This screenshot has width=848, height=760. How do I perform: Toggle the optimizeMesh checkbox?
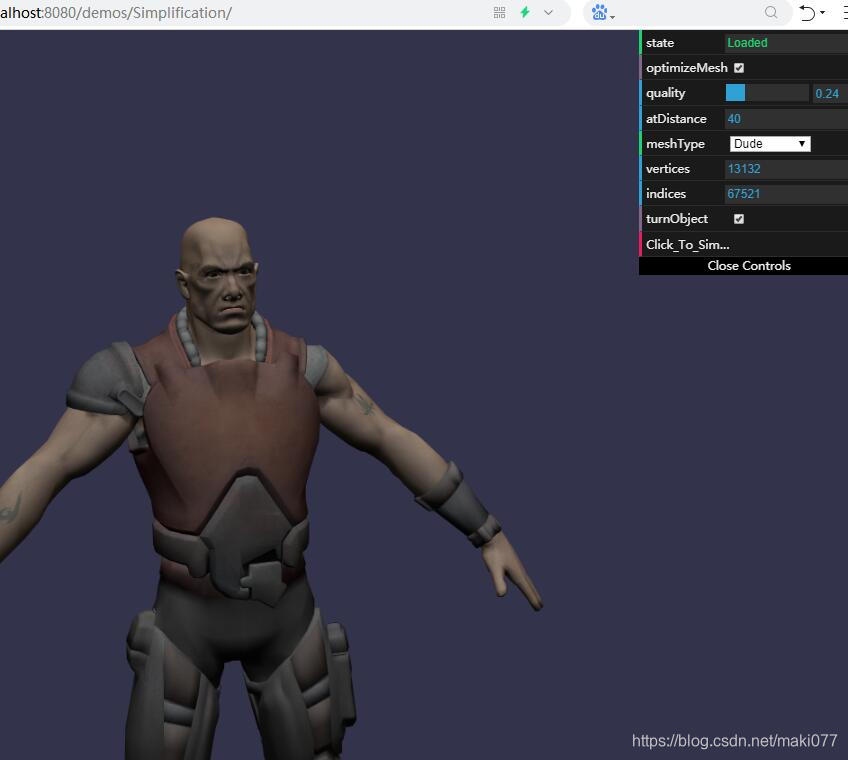pos(739,68)
